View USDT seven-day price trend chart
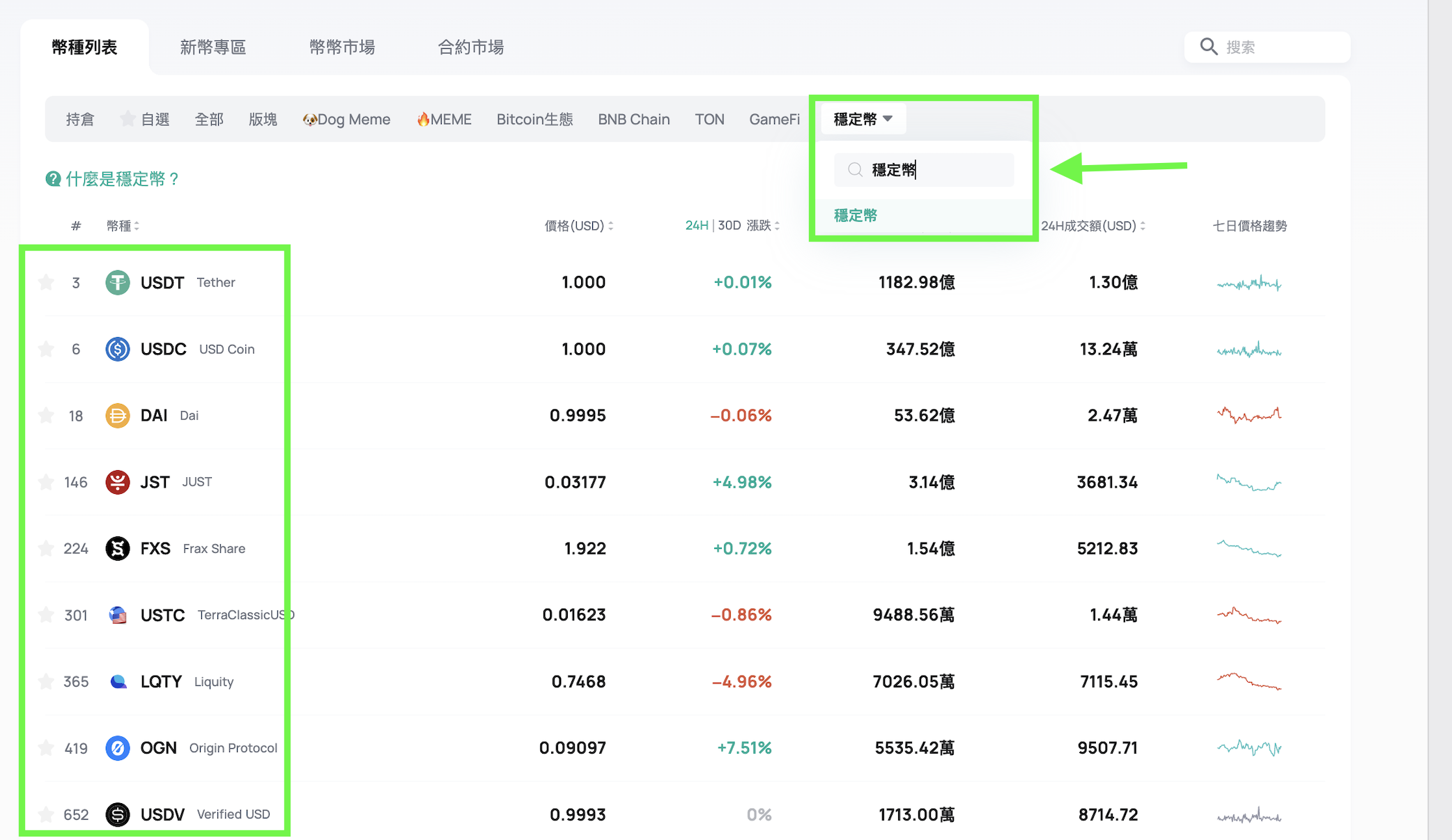1452x840 pixels. click(x=1249, y=283)
